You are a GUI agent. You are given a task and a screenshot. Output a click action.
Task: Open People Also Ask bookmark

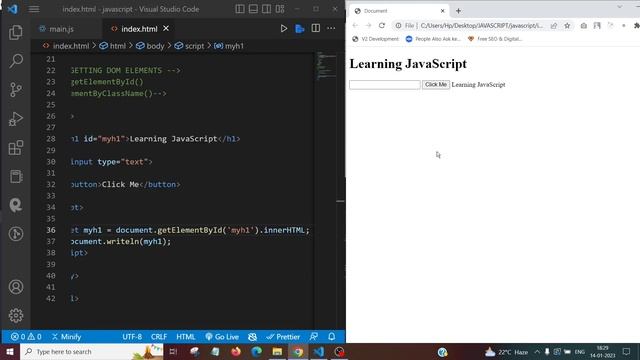433,39
